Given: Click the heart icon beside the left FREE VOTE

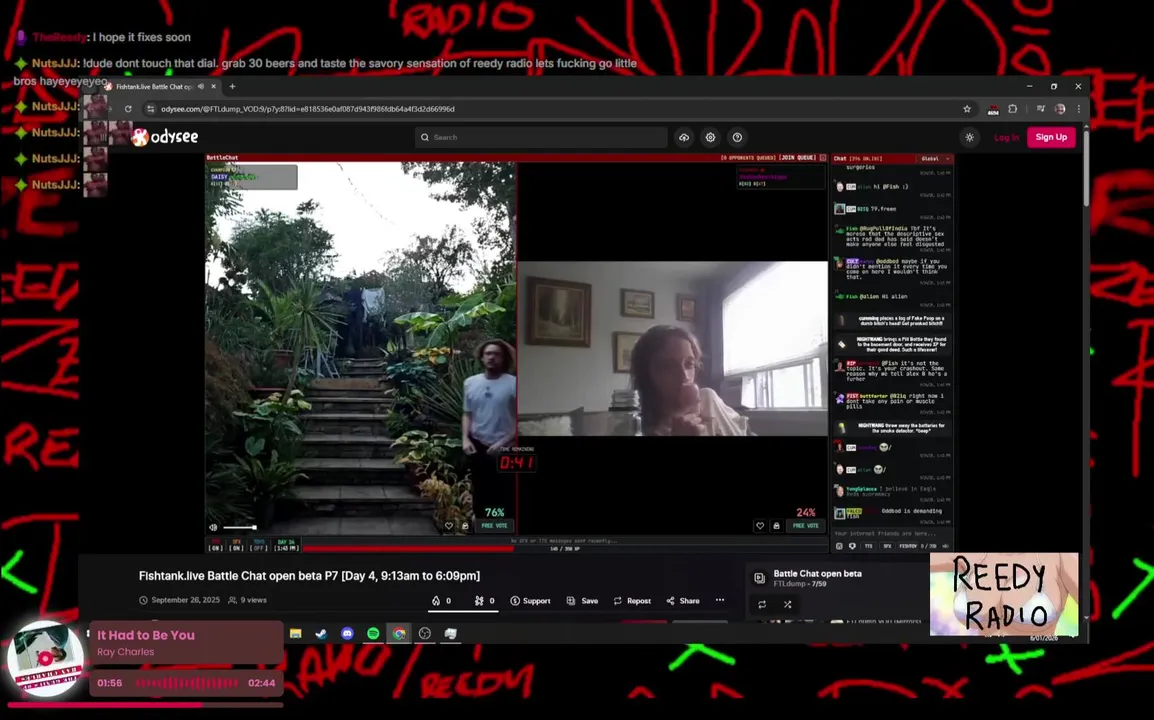Looking at the screenshot, I should [449, 526].
